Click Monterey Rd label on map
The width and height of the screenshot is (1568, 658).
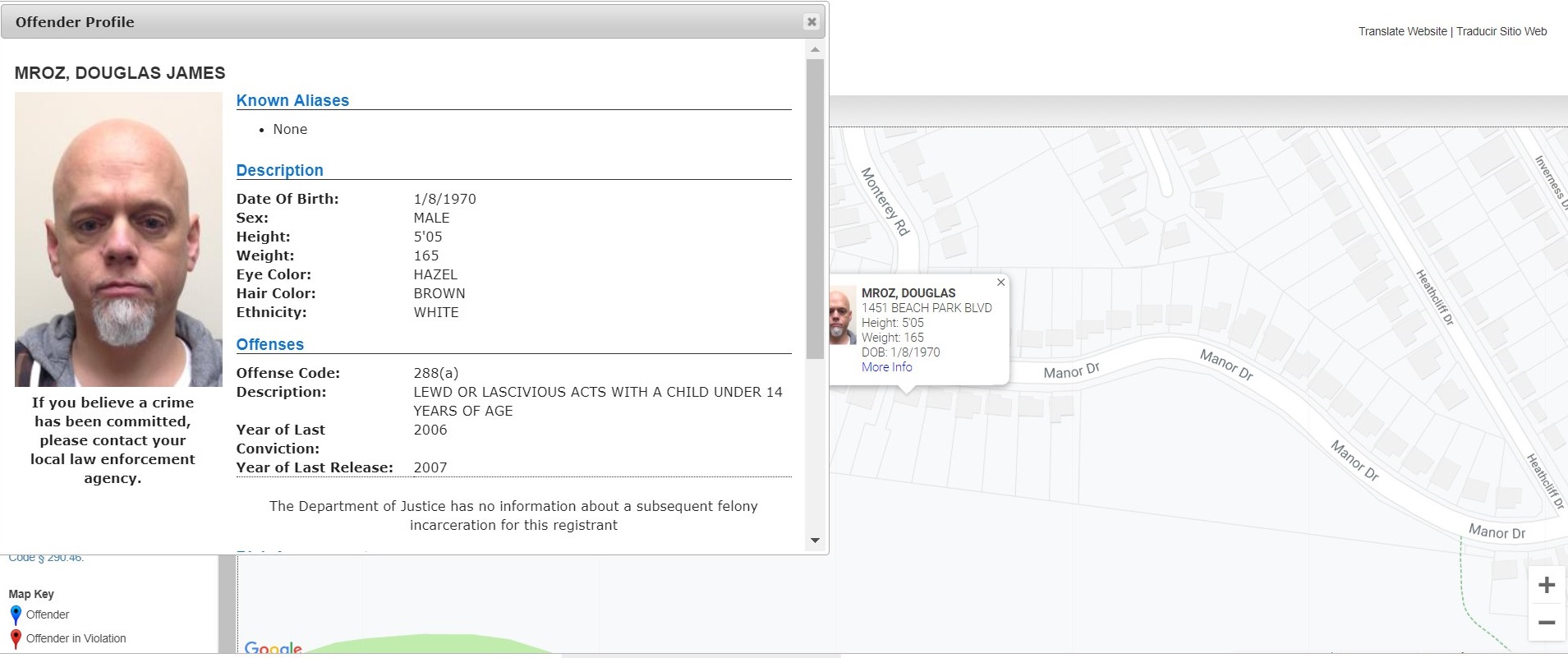click(885, 202)
